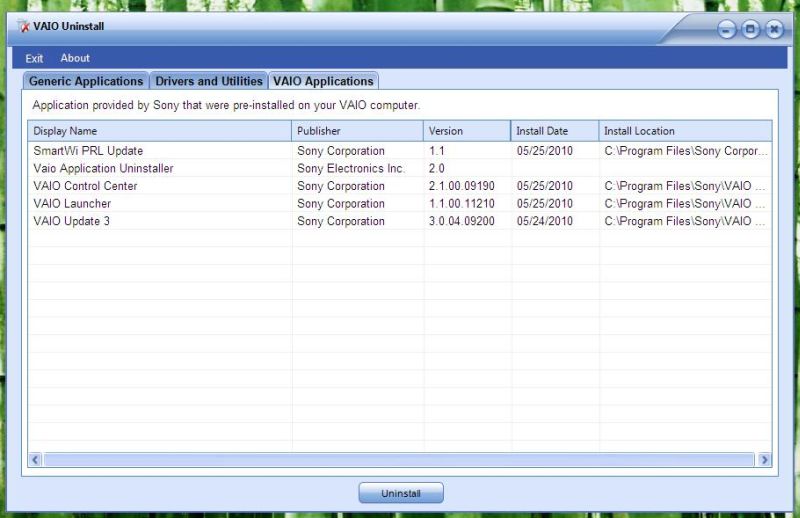Minimize the VAIO Uninstall window

(727, 30)
